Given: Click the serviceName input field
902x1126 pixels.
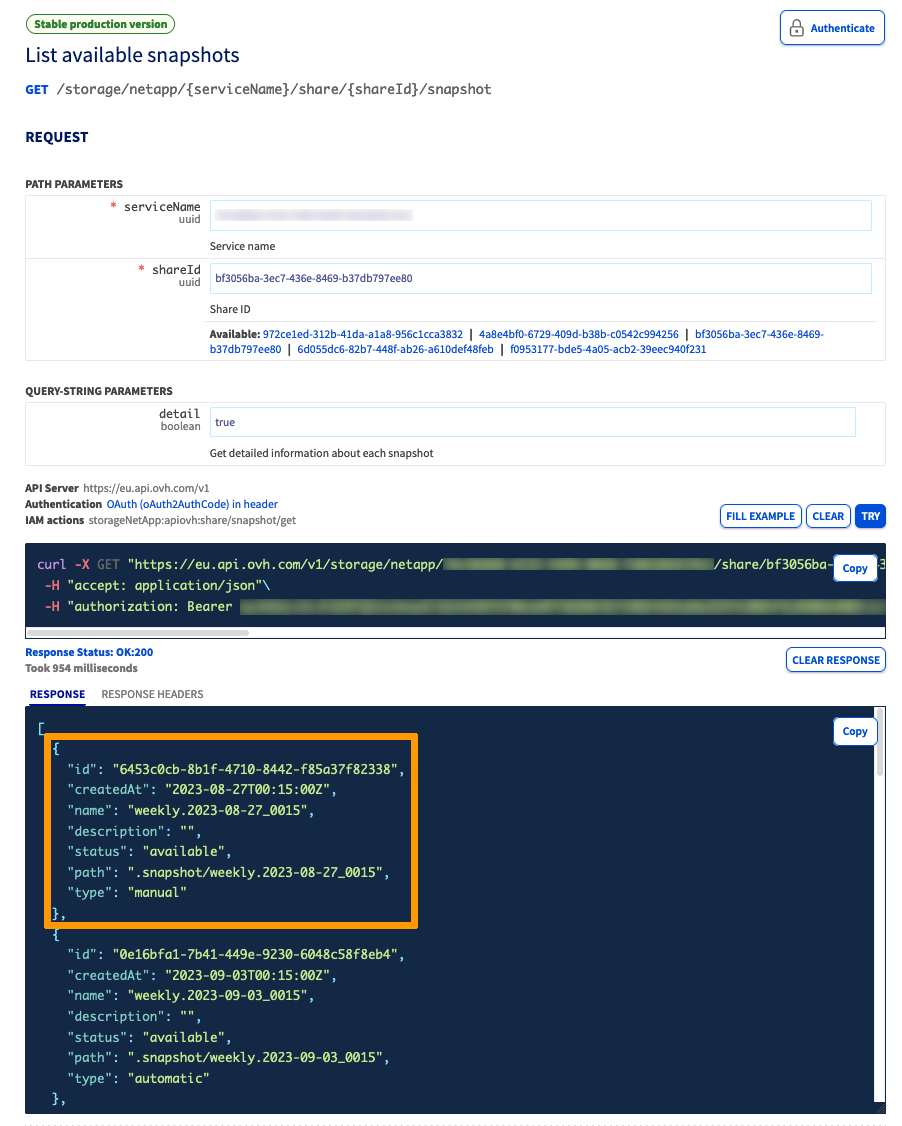Looking at the screenshot, I should pyautogui.click(x=540, y=215).
